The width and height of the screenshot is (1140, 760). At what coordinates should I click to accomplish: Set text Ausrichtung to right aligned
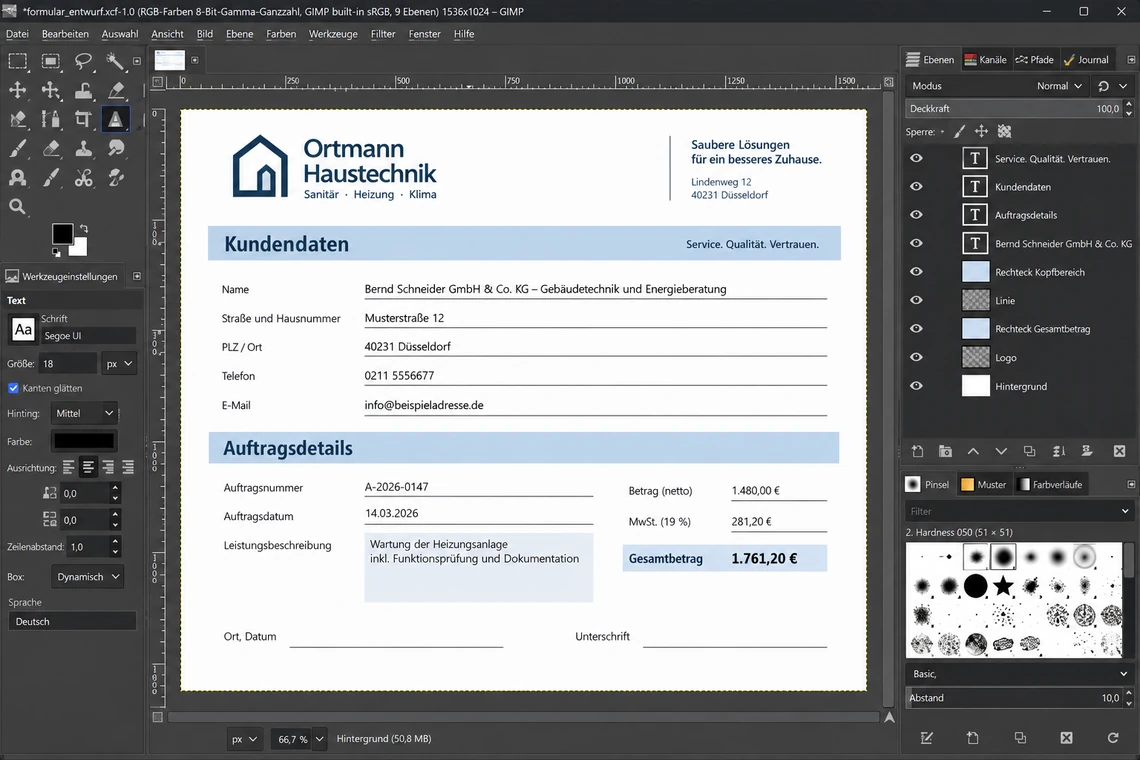108,468
